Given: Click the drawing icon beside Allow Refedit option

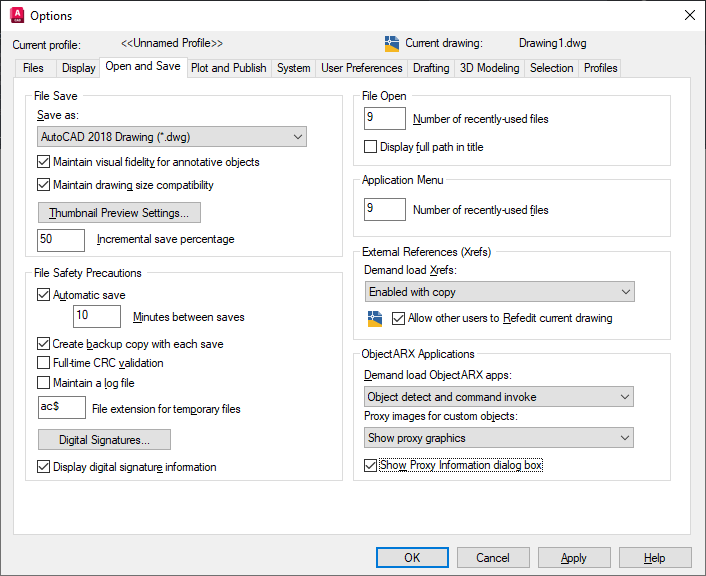Looking at the screenshot, I should click(x=375, y=318).
